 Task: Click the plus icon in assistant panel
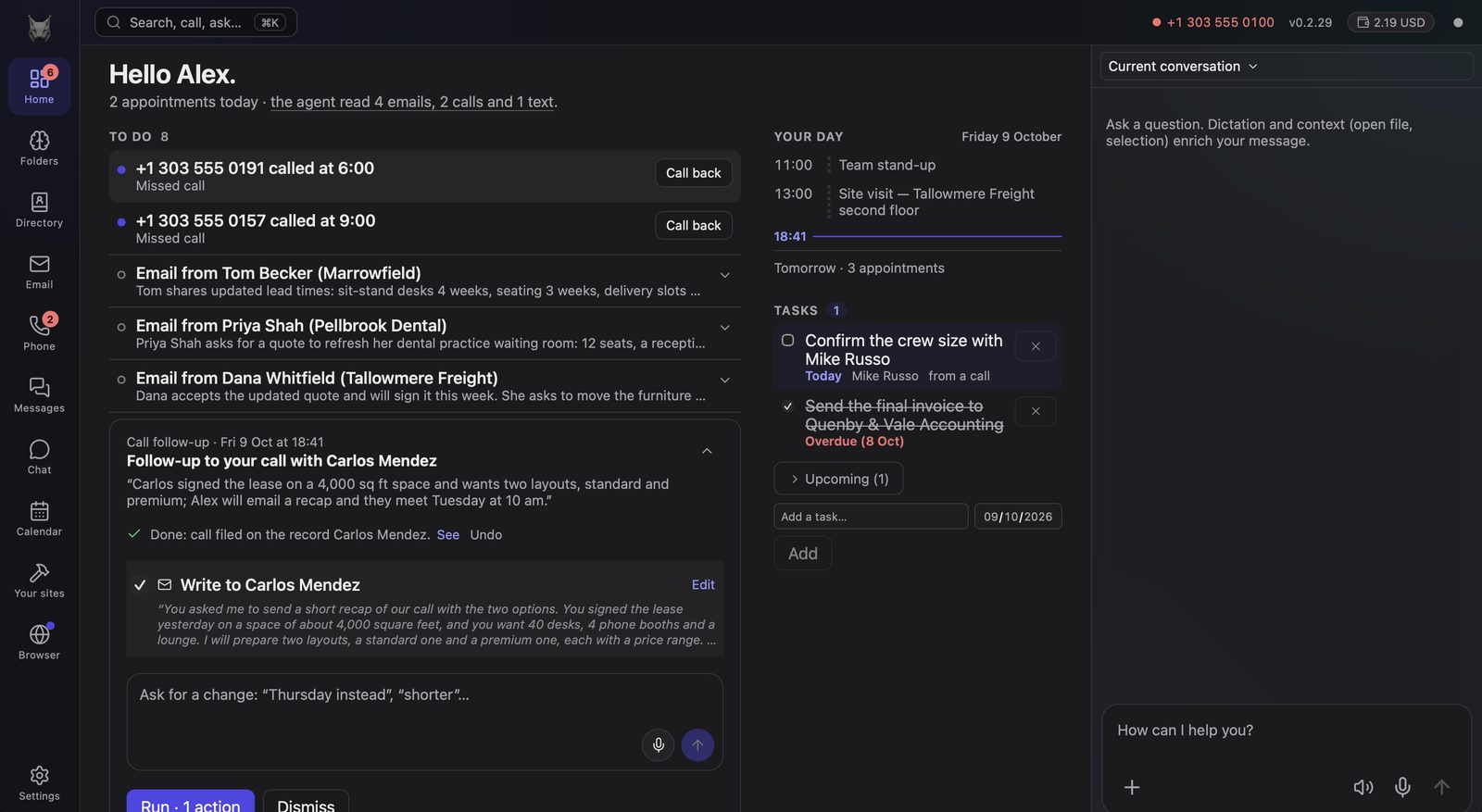pos(1132,787)
